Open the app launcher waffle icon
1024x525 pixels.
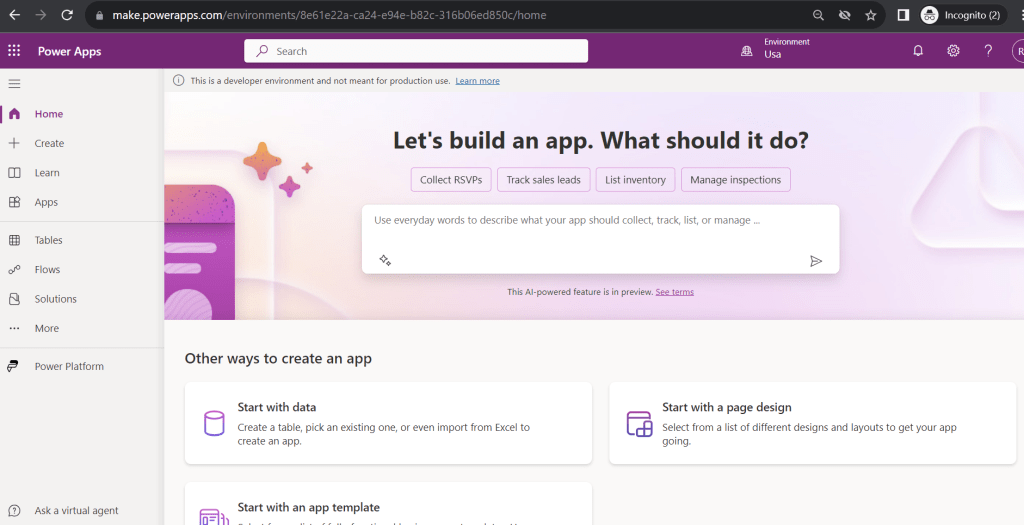pyautogui.click(x=14, y=51)
